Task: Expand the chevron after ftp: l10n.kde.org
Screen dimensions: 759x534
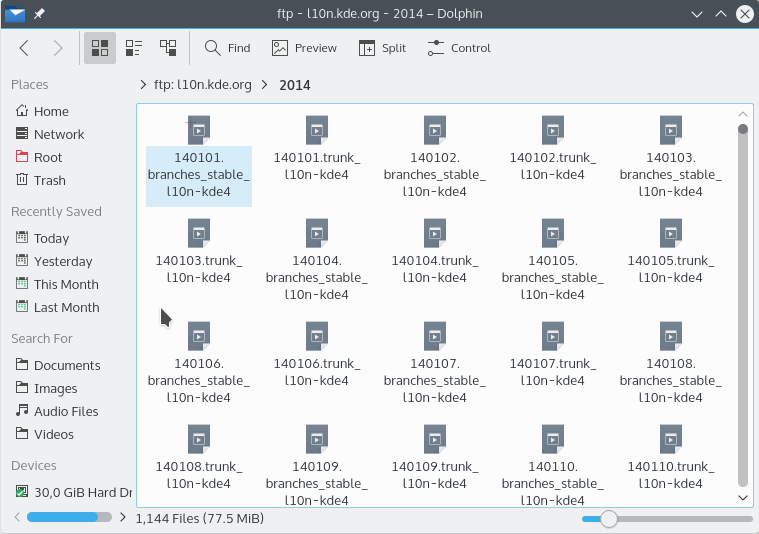Action: click(x=265, y=85)
